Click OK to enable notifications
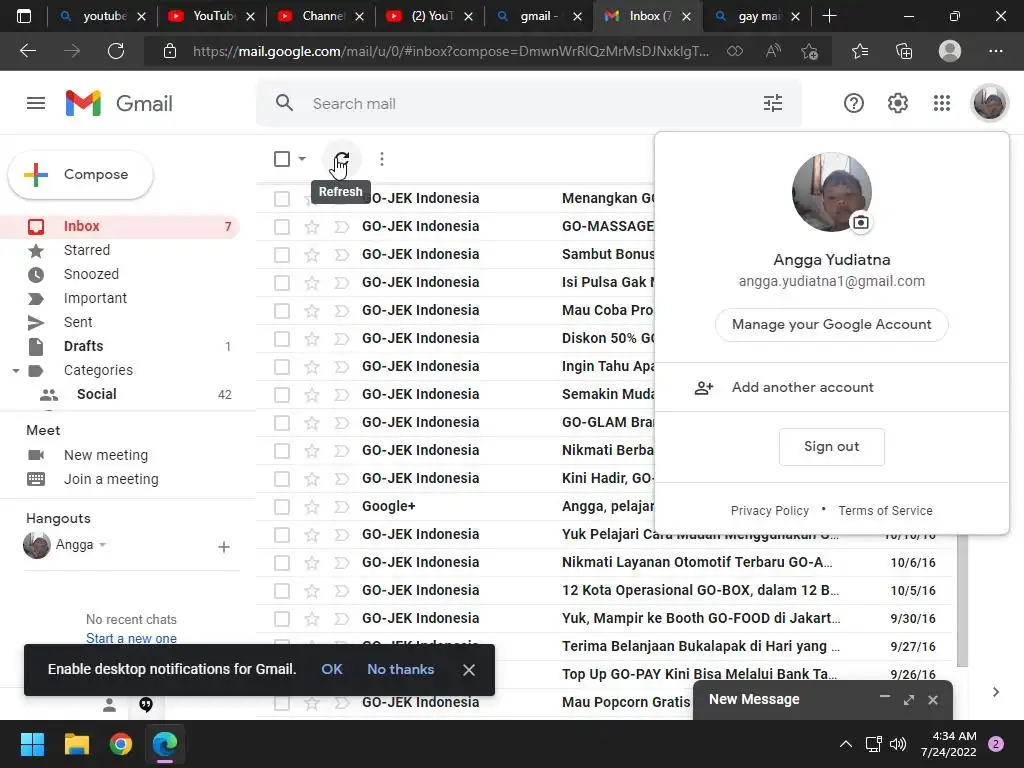 [332, 669]
